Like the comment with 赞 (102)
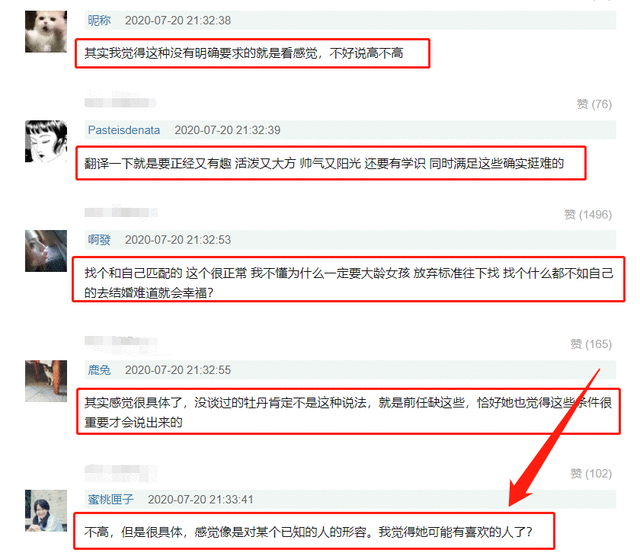Screen dimensions: 640x556 tap(591, 474)
